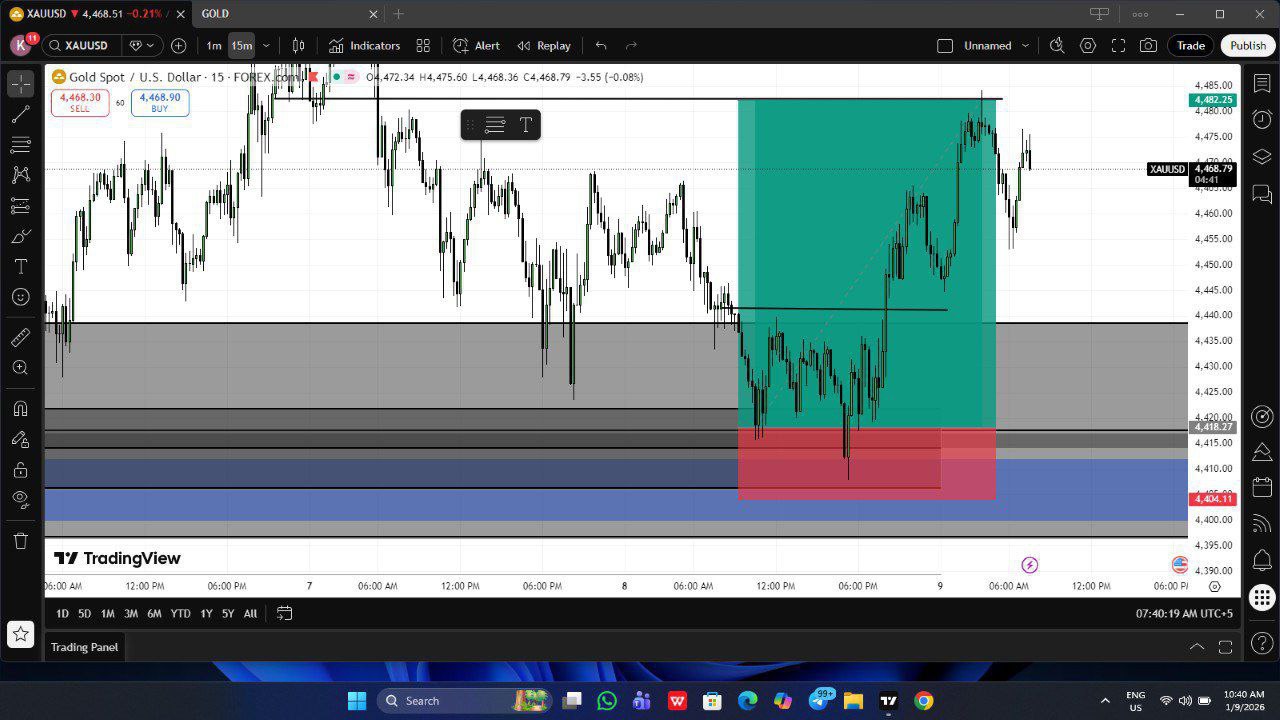Click the Trade button
Viewport: 1280px width, 720px height.
(x=1190, y=45)
